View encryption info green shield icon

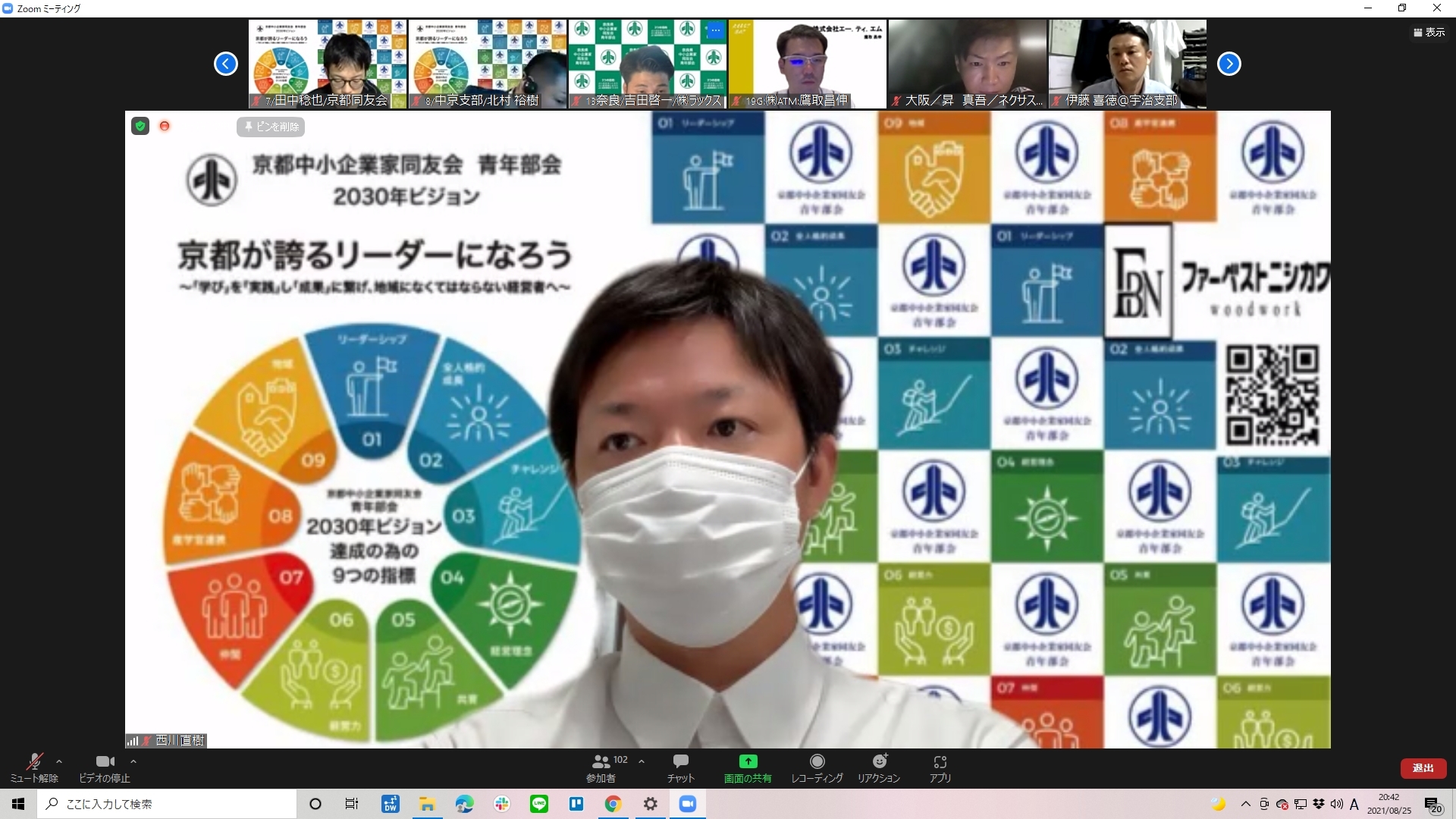[140, 126]
